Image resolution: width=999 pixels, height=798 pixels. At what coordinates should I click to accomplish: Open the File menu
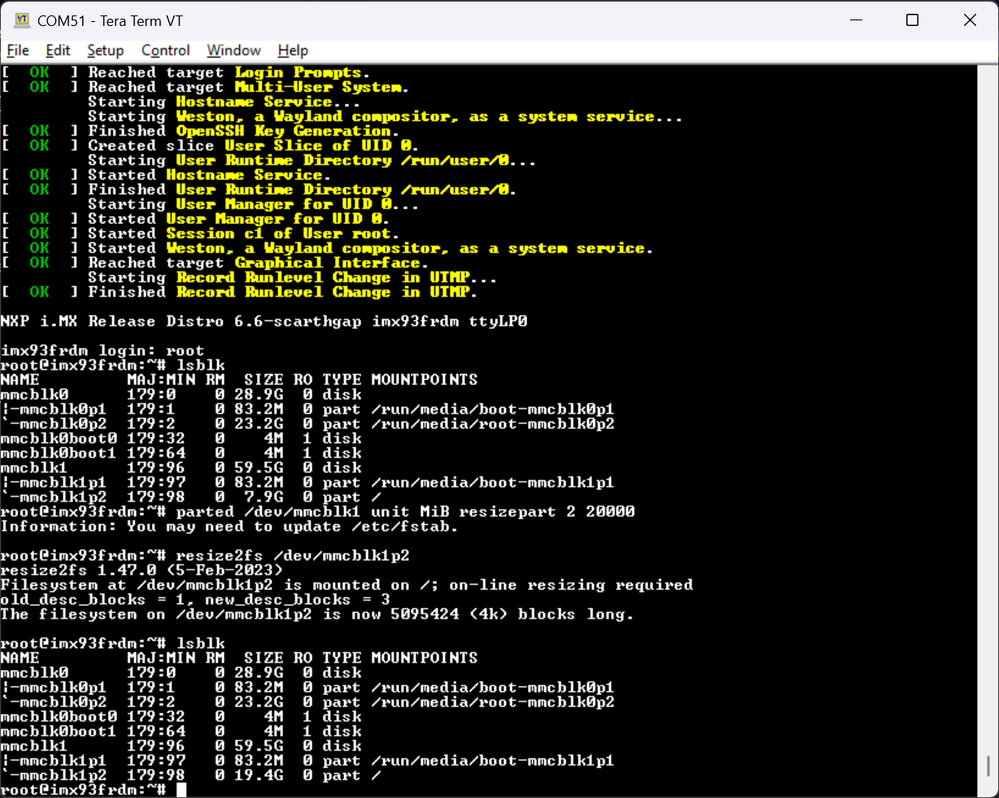18,50
